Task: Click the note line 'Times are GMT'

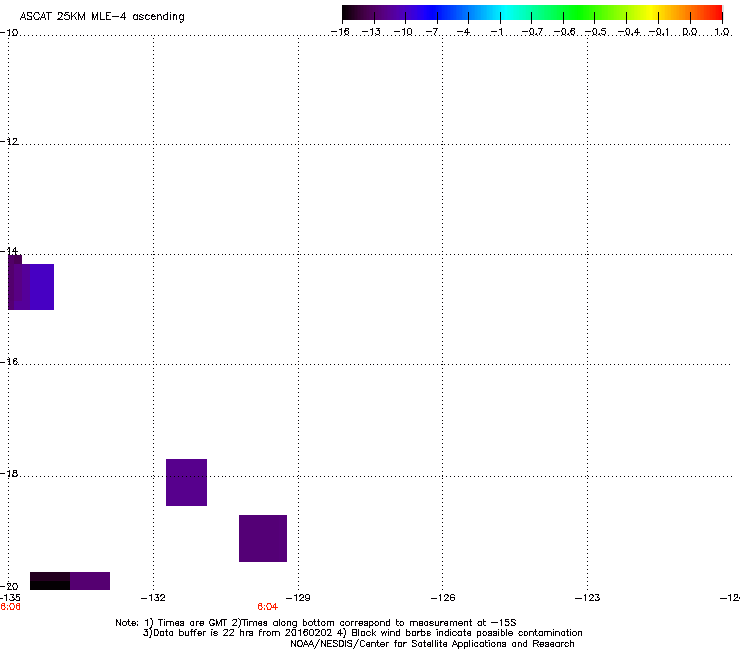Action: pos(193,623)
